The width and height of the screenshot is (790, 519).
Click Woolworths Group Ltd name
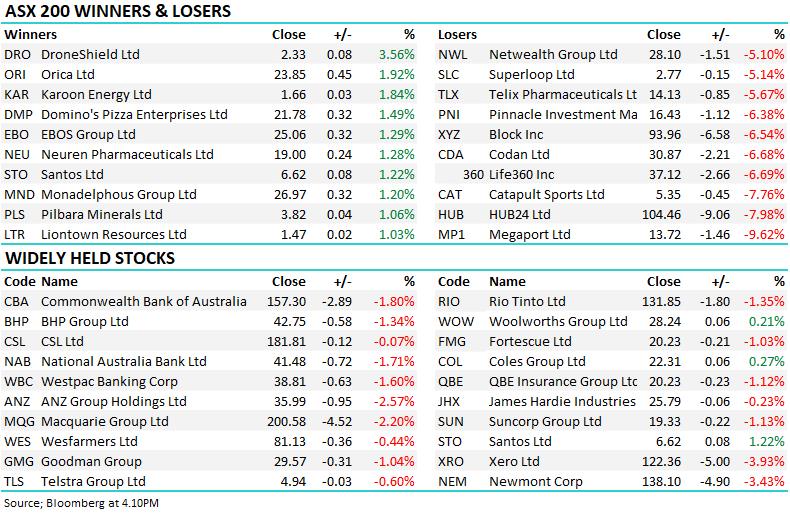click(558, 322)
